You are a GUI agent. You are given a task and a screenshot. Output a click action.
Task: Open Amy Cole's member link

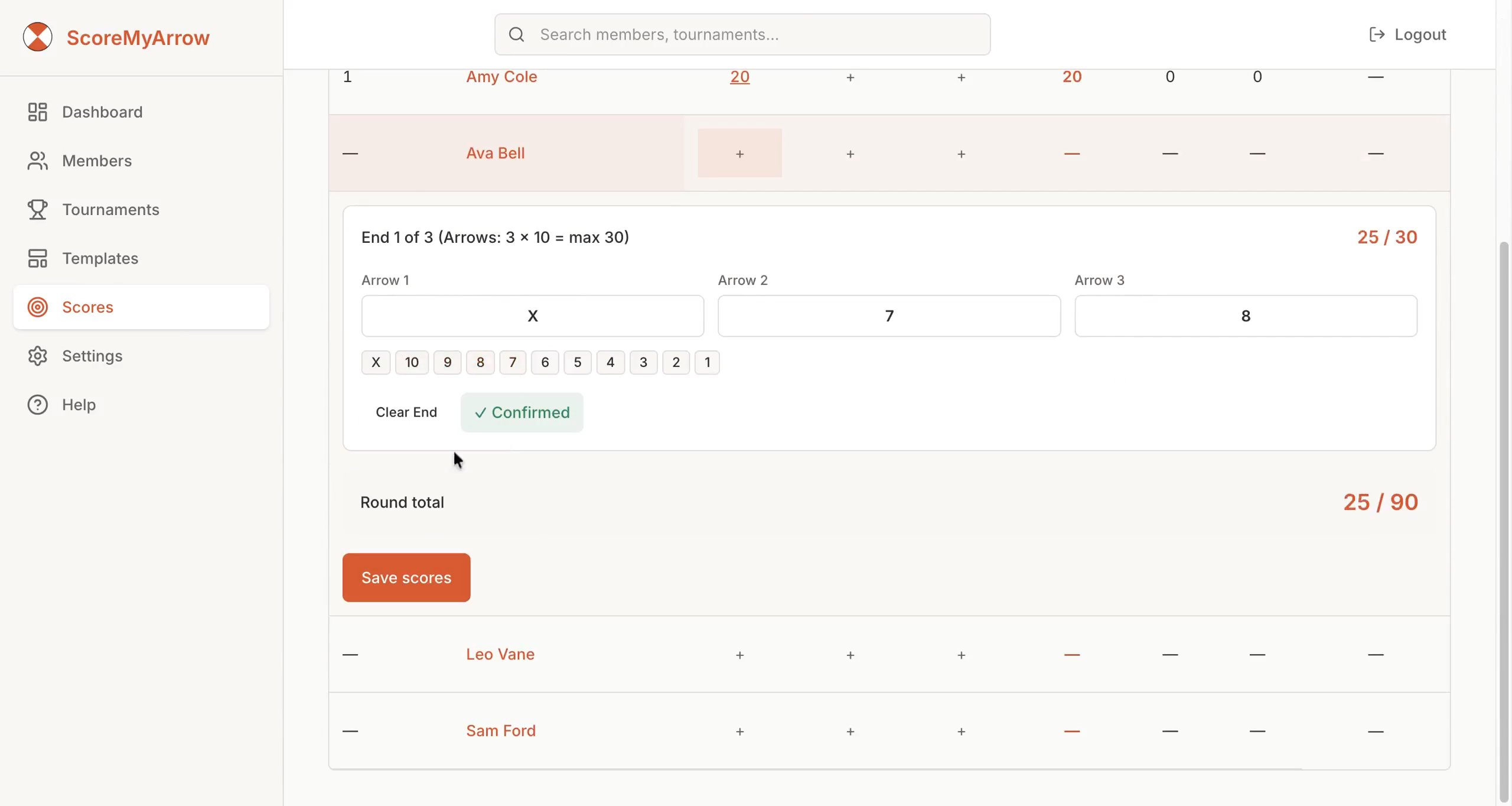click(501, 77)
